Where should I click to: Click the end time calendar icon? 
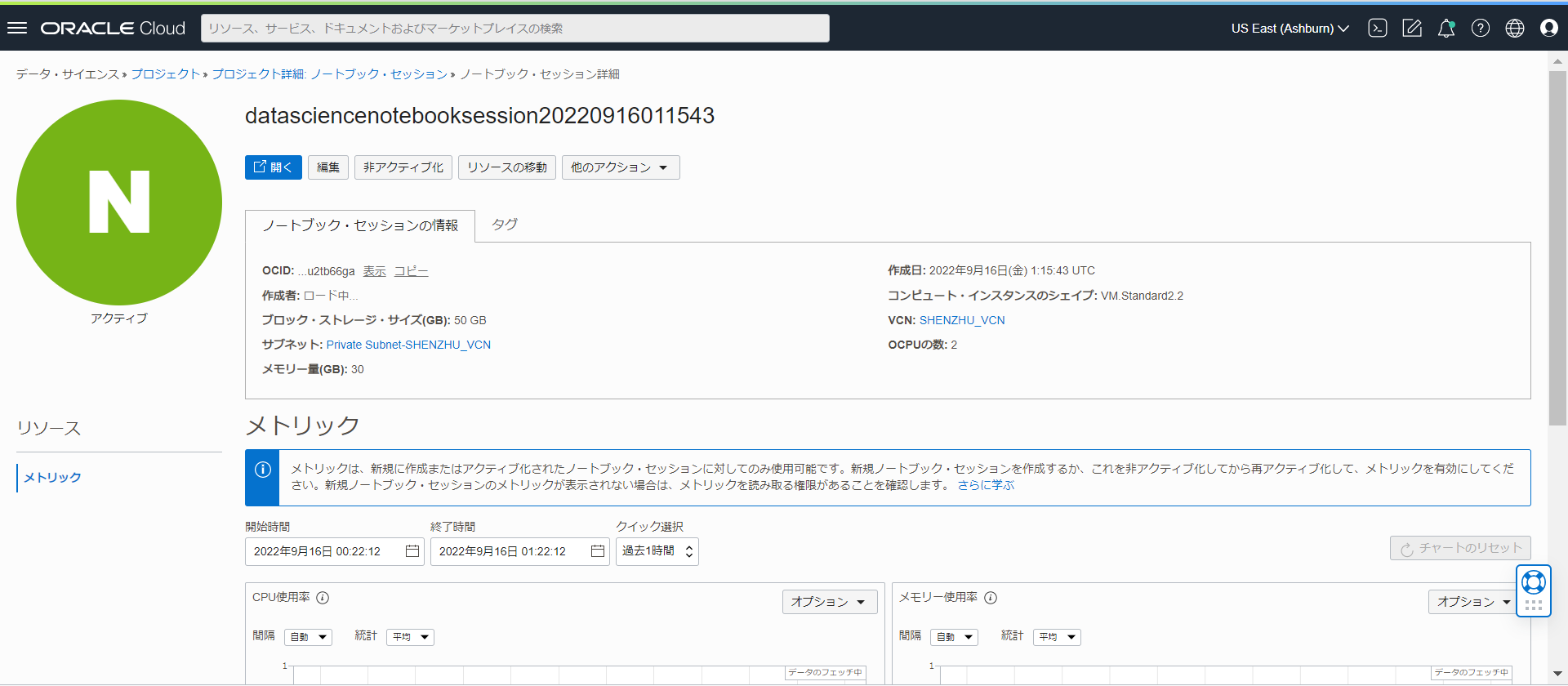(598, 551)
